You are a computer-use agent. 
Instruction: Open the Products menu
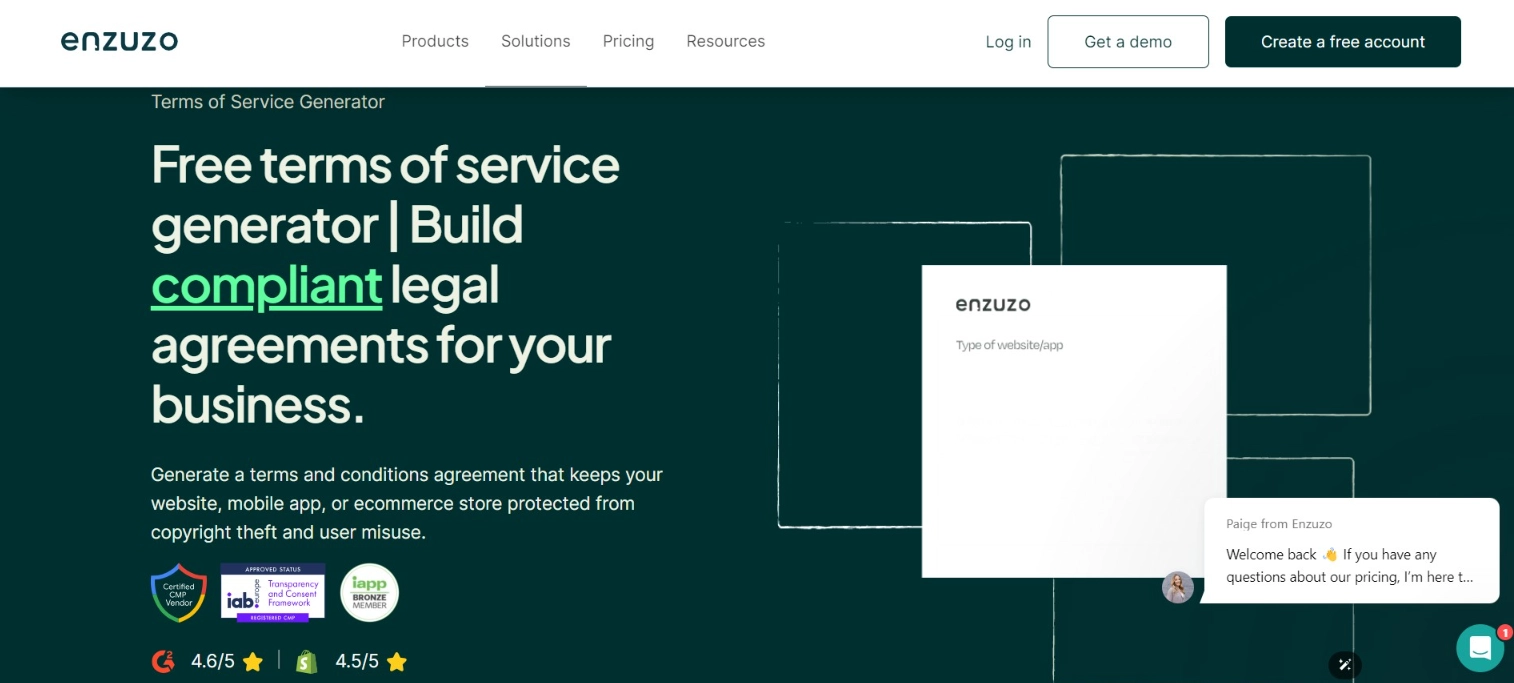coord(435,41)
